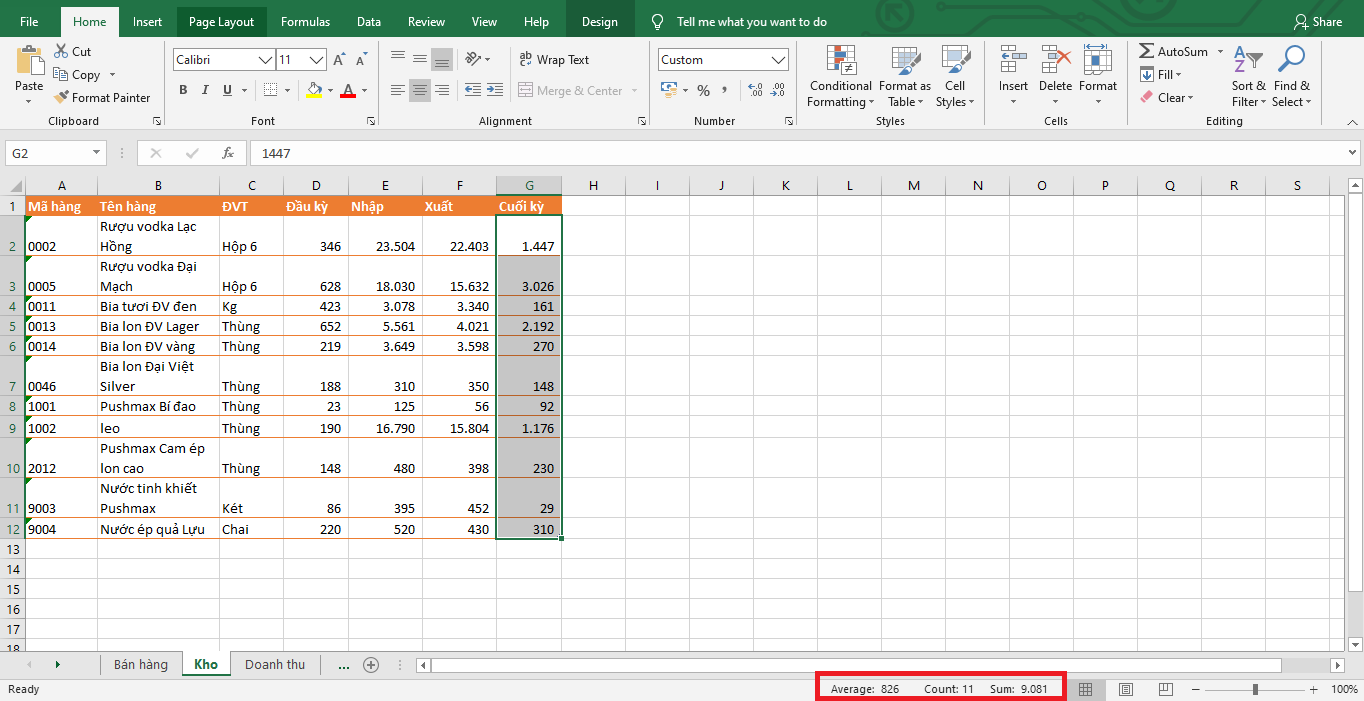Click the Format Painter brush icon
Image resolution: width=1364 pixels, height=701 pixels.
61,98
